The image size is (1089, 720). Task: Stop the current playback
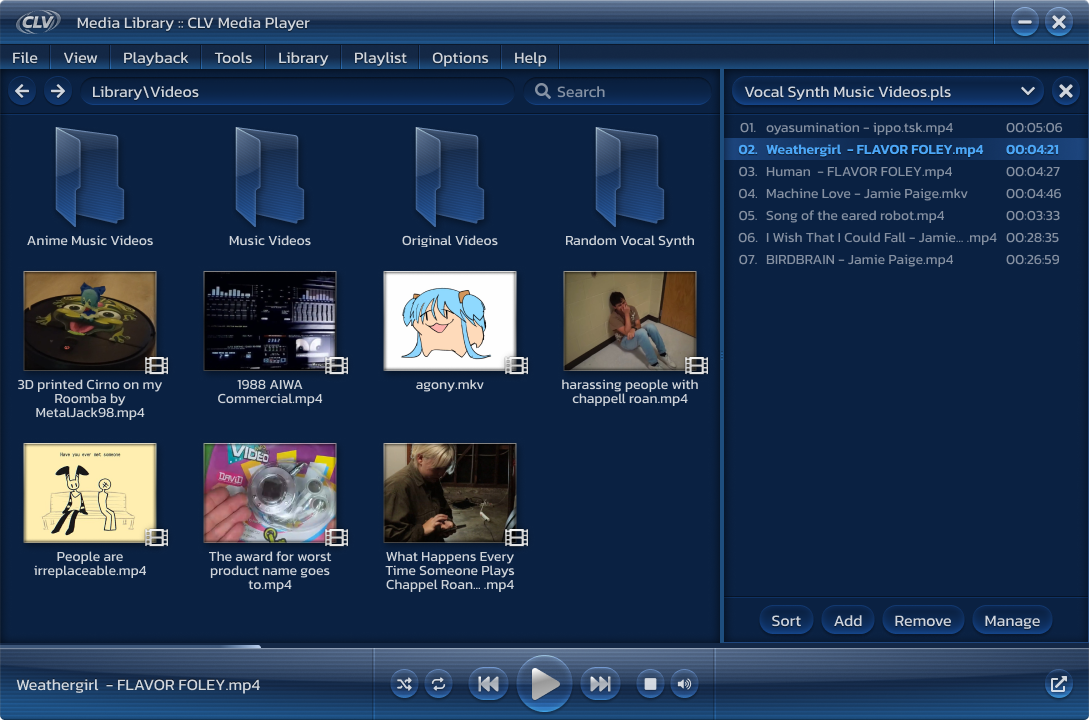pyautogui.click(x=650, y=684)
